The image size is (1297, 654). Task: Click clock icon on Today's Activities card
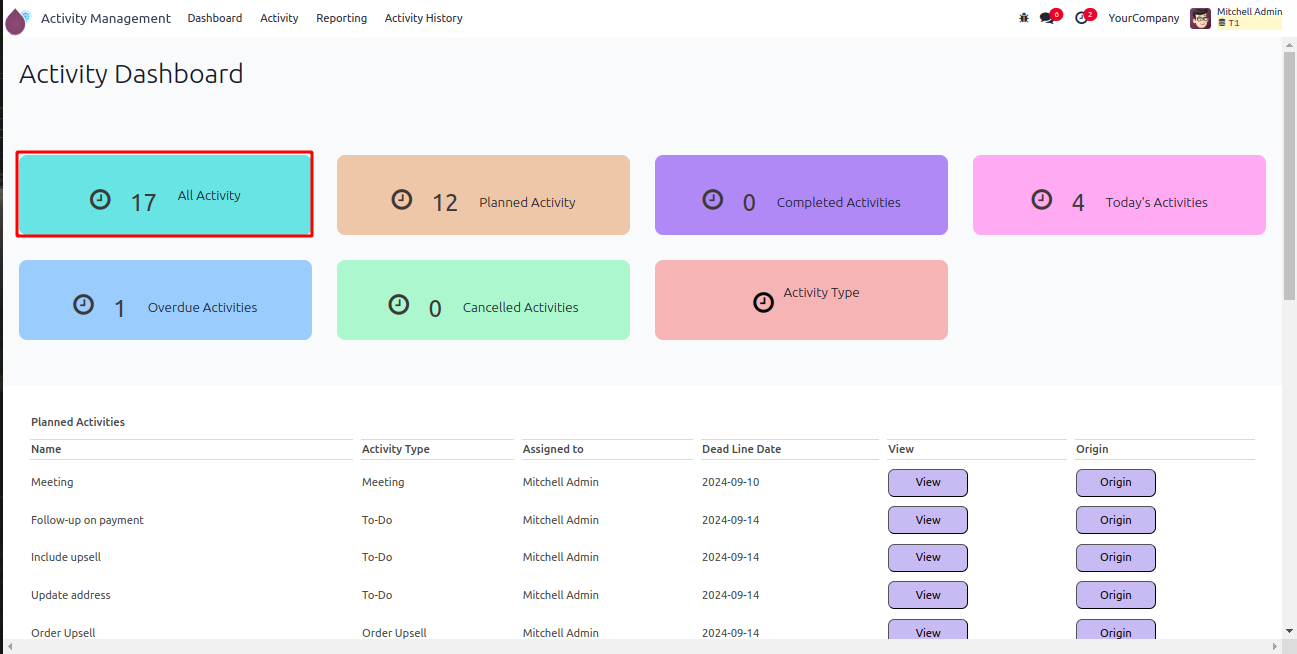[x=1042, y=200]
